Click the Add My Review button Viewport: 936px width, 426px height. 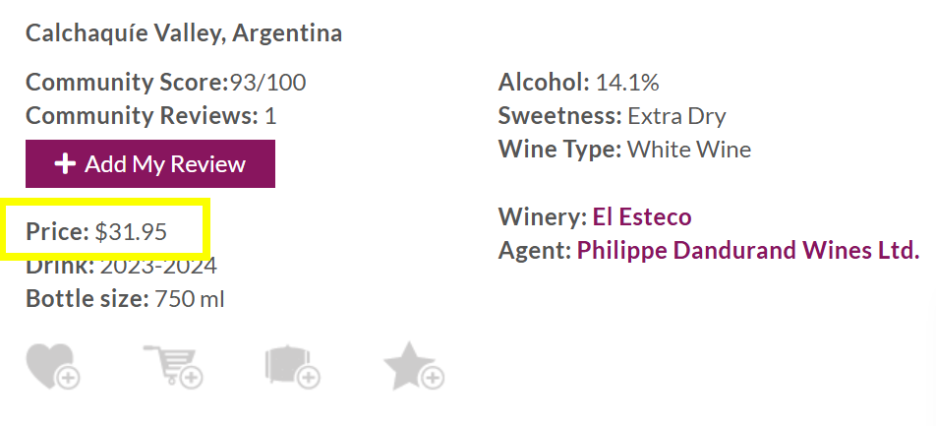(150, 164)
